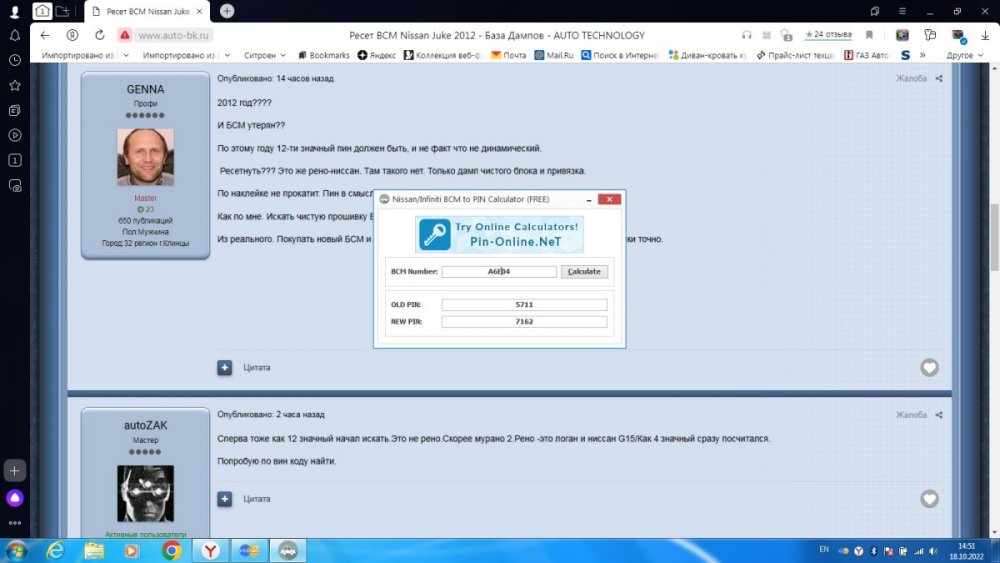
Task: Open history clock in sidebar
Action: point(15,60)
